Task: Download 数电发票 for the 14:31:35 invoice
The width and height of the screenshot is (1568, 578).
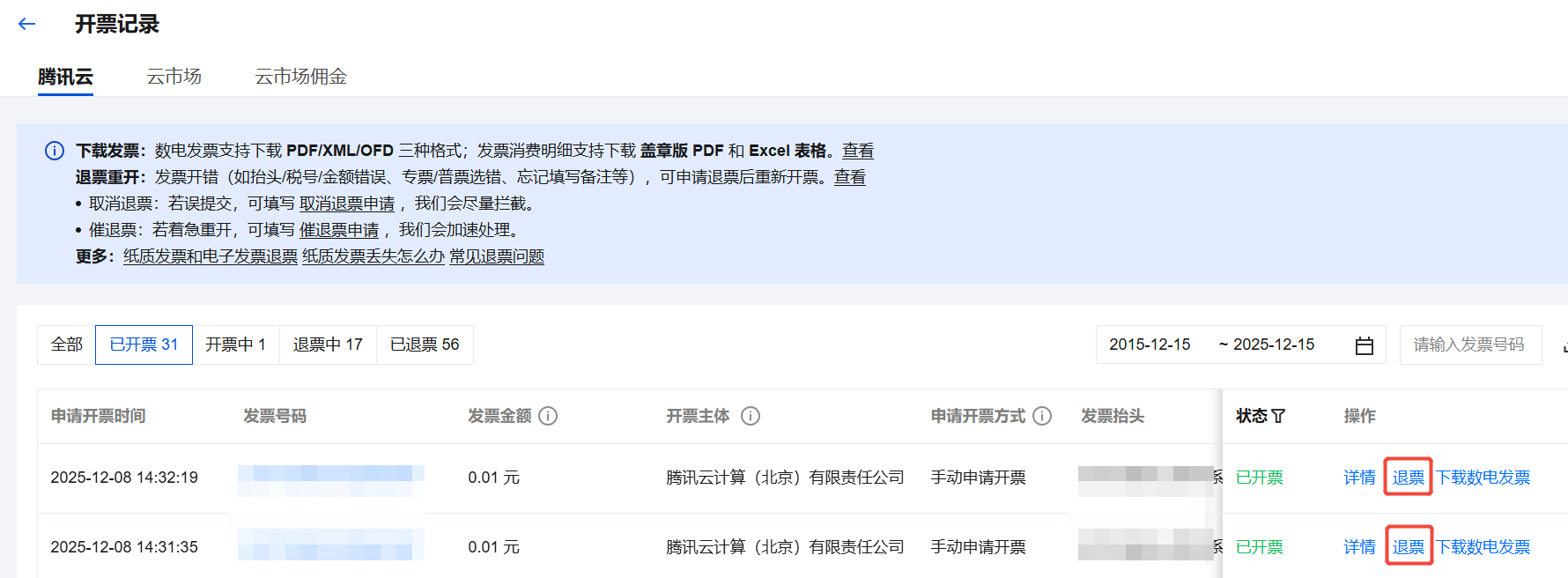Action: pos(1483,547)
